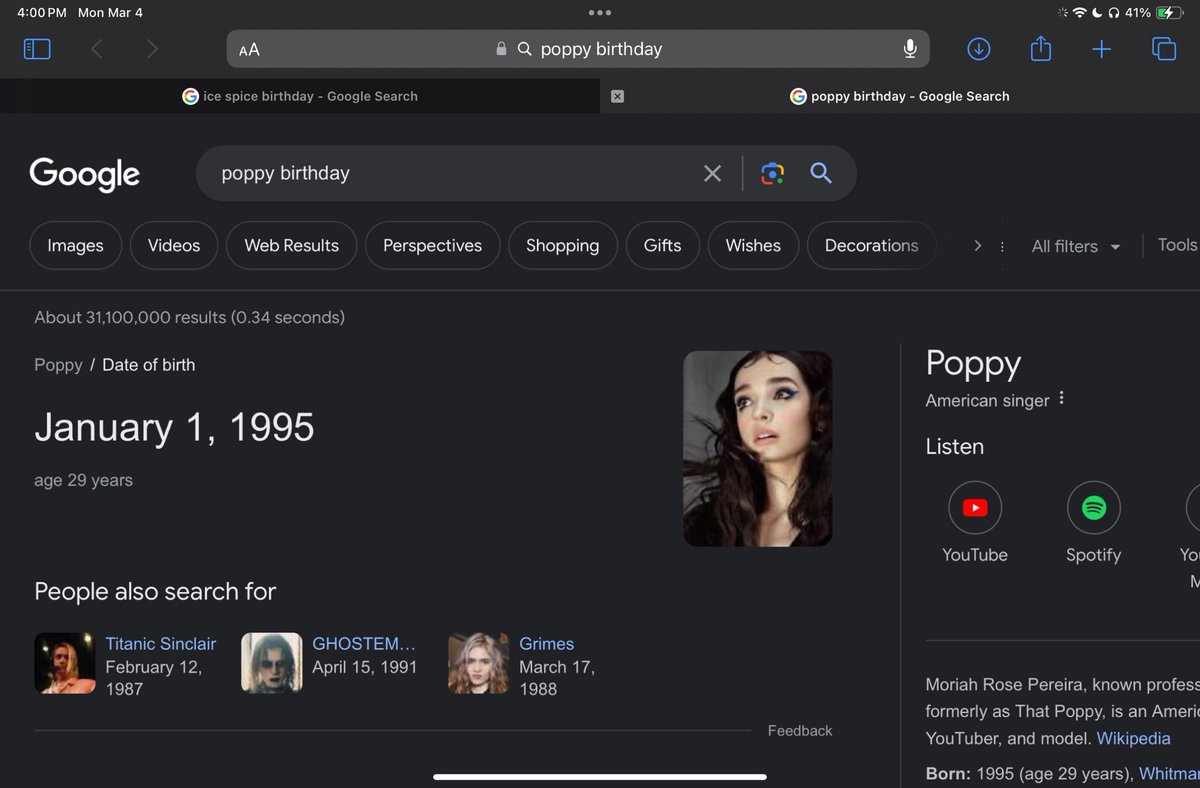
Task: Expand the All filters dropdown
Action: coord(1075,246)
